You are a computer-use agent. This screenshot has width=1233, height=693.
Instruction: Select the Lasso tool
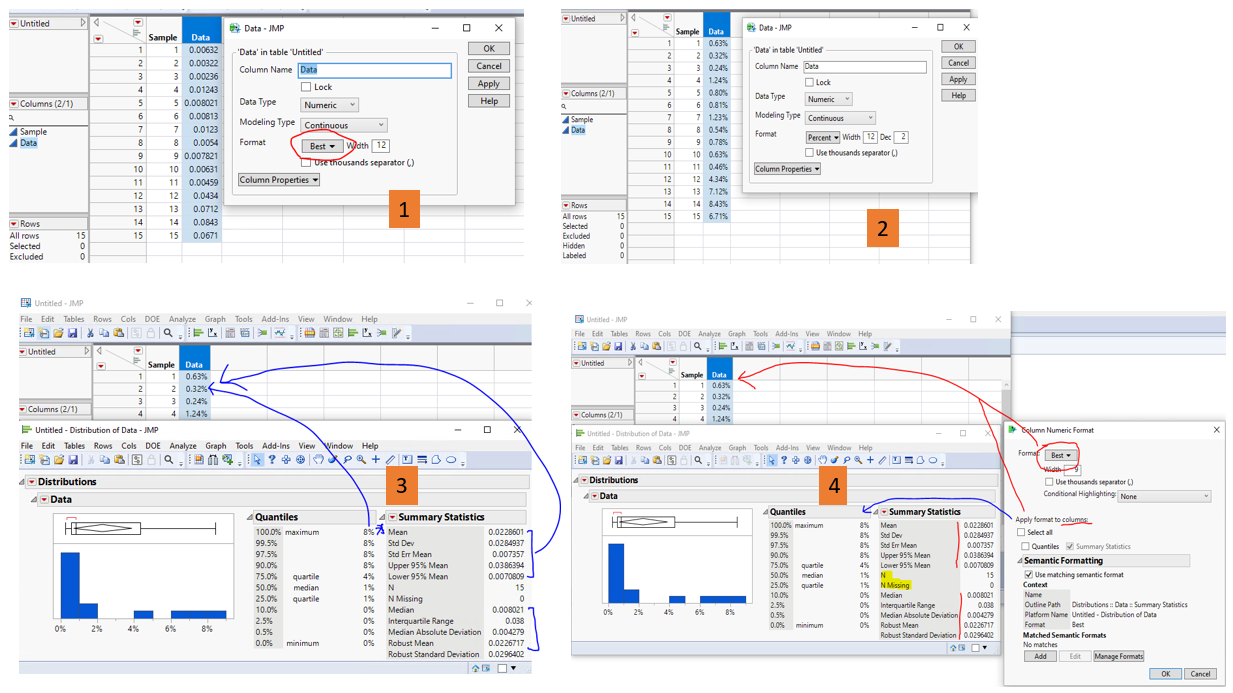[x=348, y=459]
